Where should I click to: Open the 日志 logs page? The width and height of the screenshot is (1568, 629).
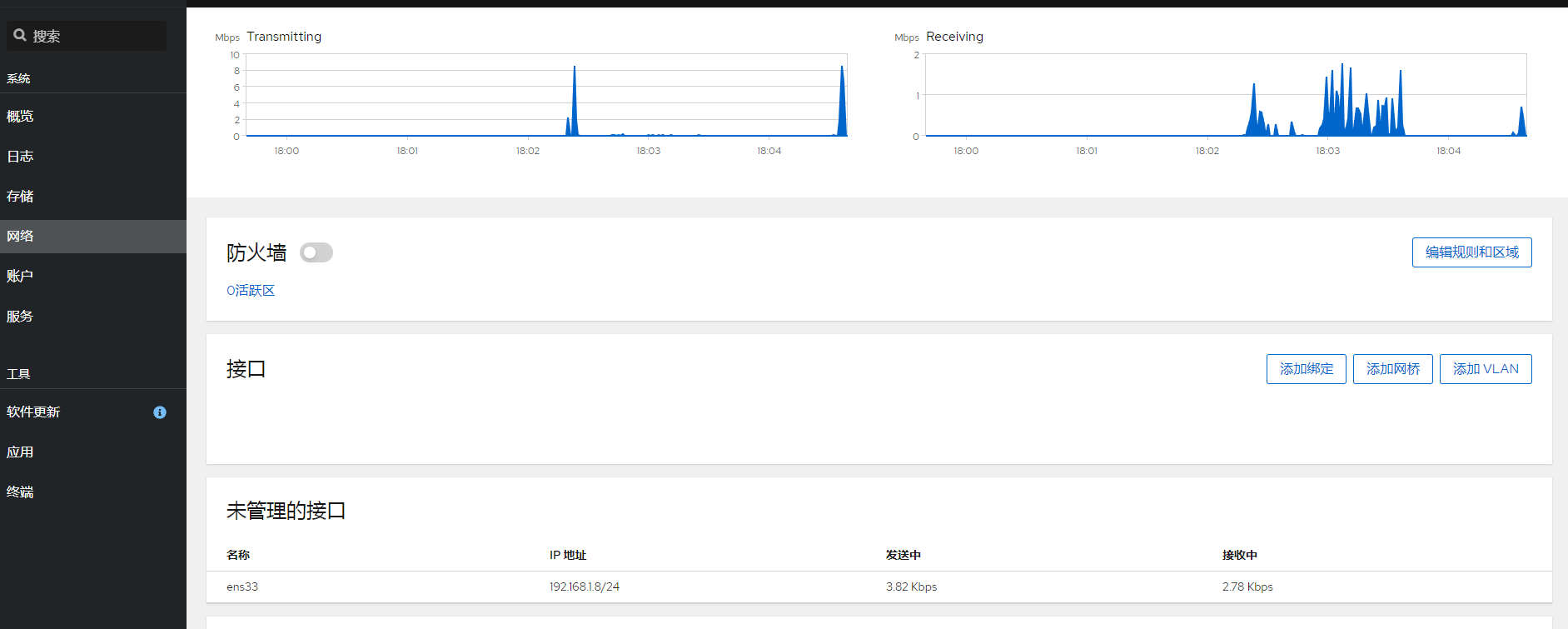point(93,157)
